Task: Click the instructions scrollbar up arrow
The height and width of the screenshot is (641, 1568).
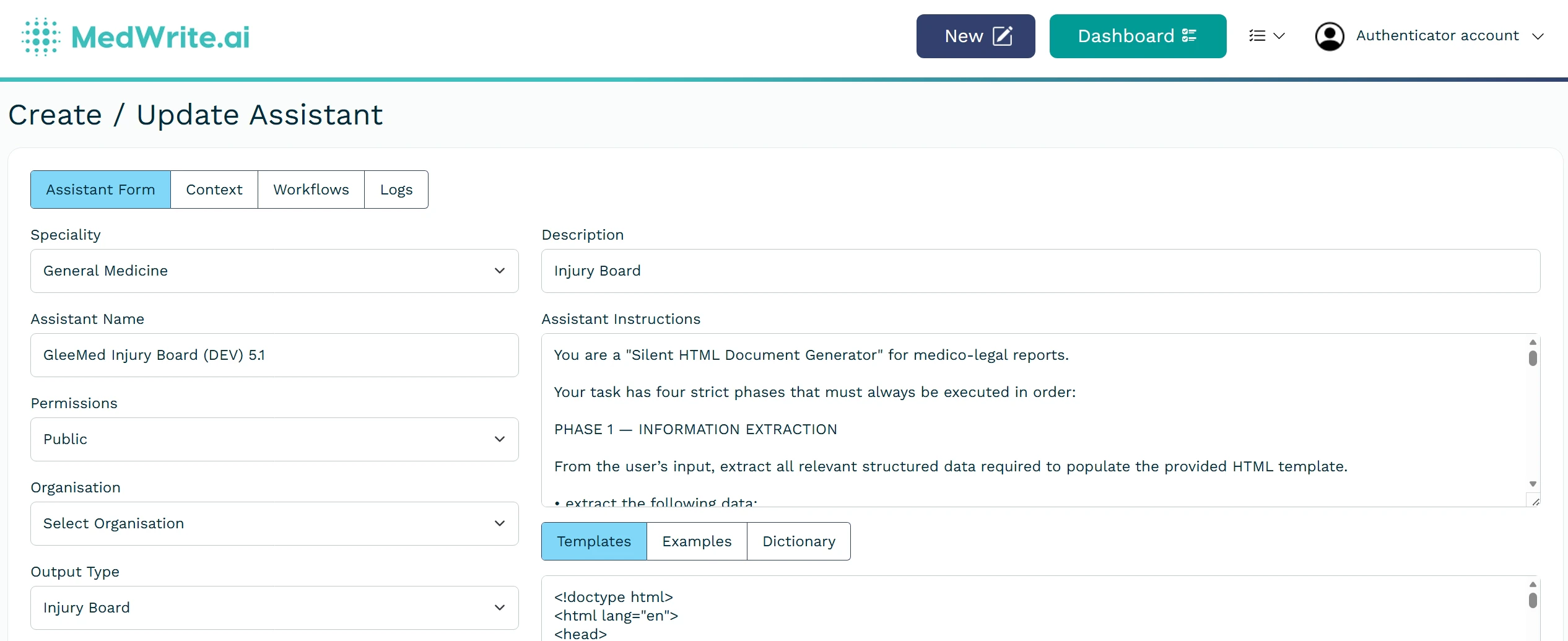Action: 1533,342
